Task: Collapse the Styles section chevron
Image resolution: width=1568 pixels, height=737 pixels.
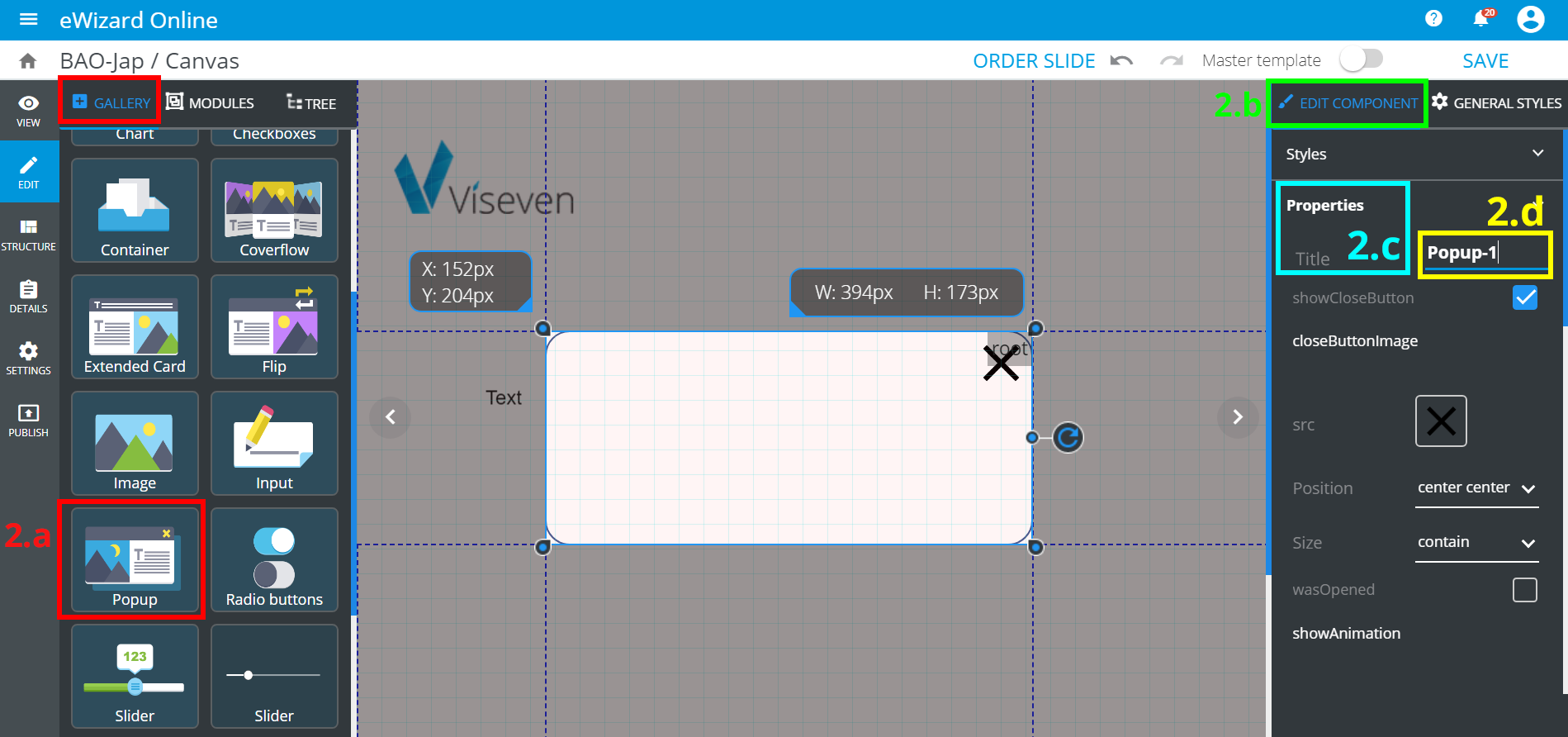Action: [1537, 154]
